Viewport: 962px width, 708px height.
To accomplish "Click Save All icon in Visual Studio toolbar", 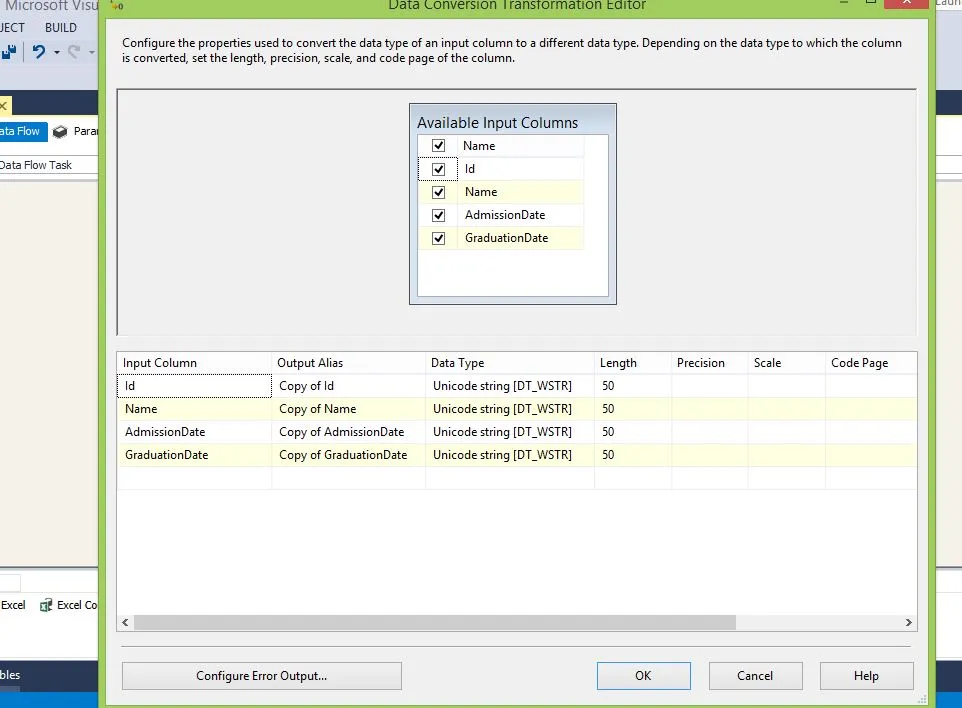I will tap(9, 52).
